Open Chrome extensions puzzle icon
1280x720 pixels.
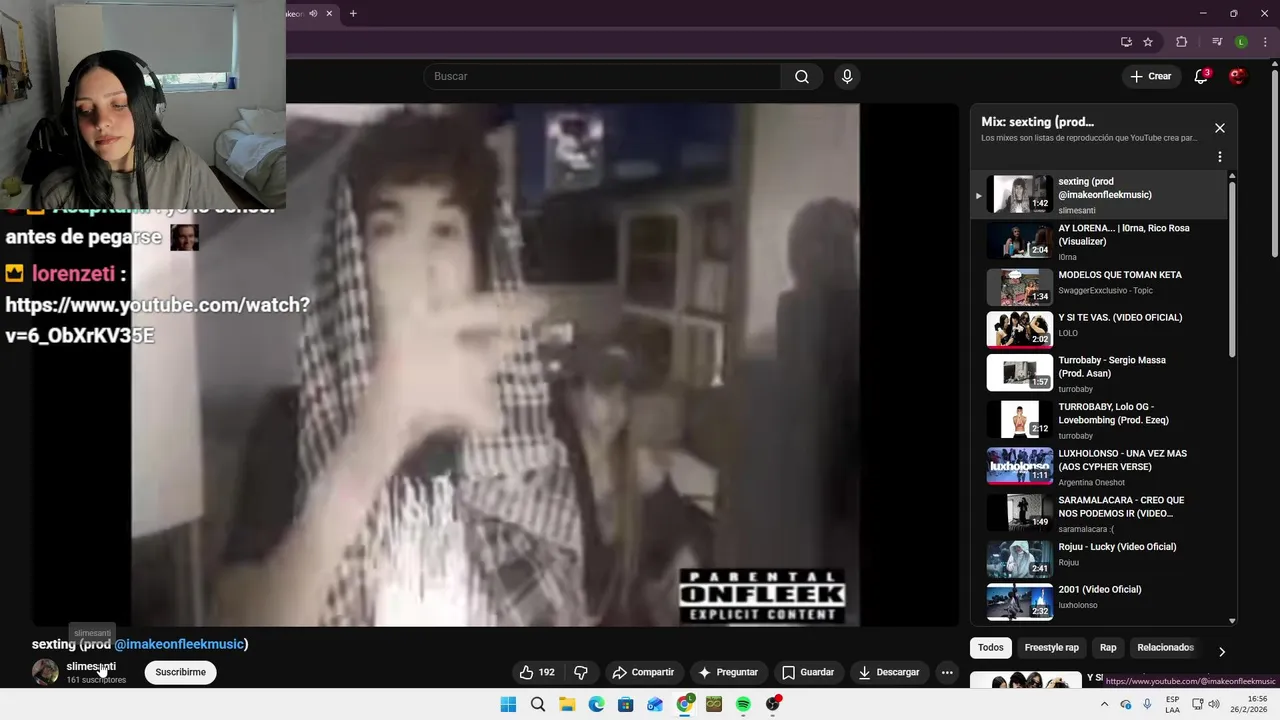pyautogui.click(x=1181, y=42)
